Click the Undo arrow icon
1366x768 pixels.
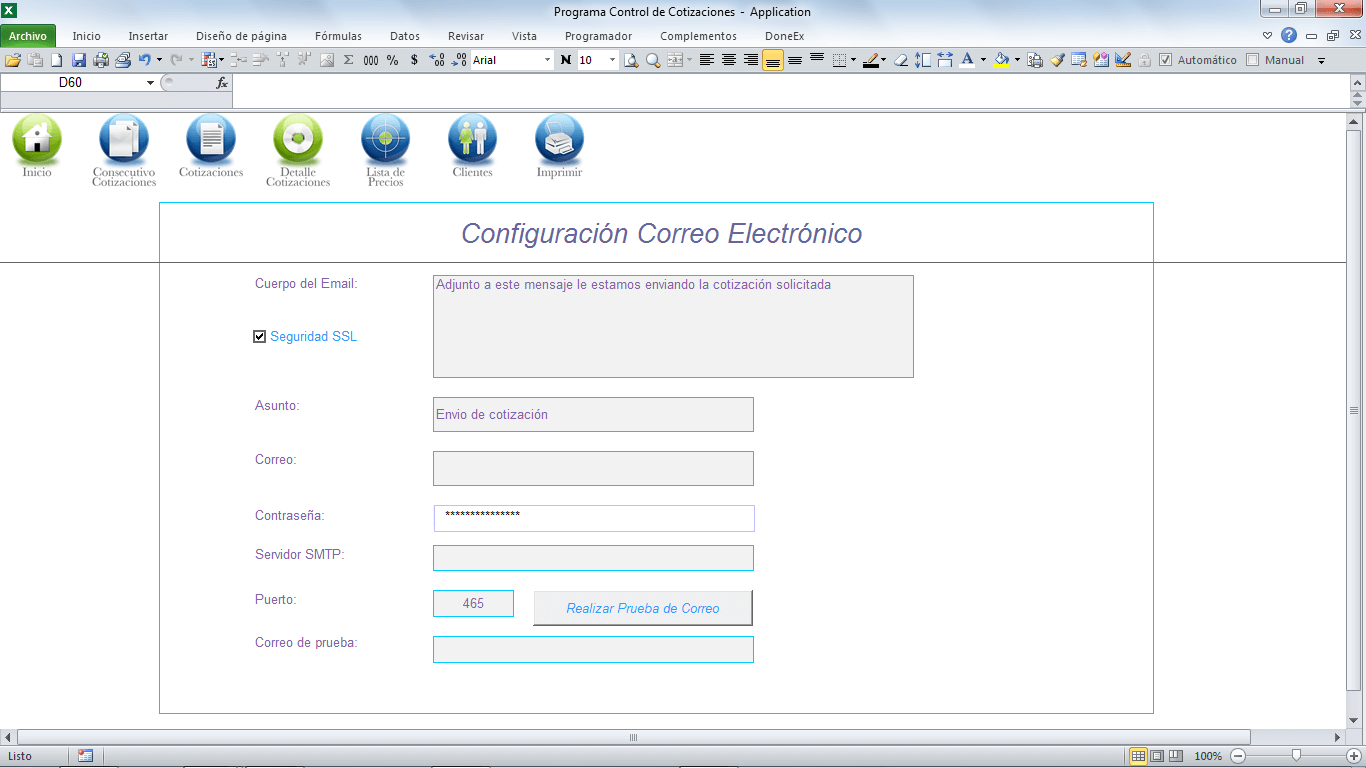145,60
